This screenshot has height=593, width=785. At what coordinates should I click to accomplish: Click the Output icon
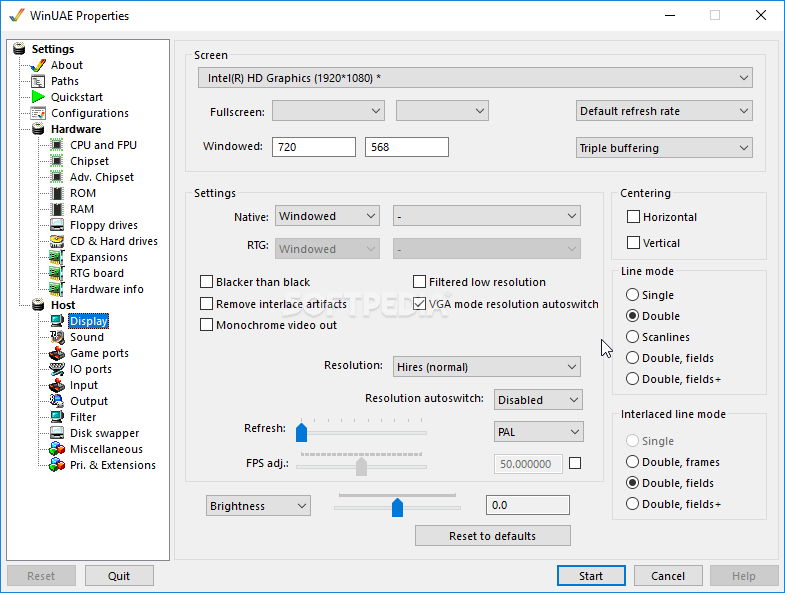tap(57, 401)
